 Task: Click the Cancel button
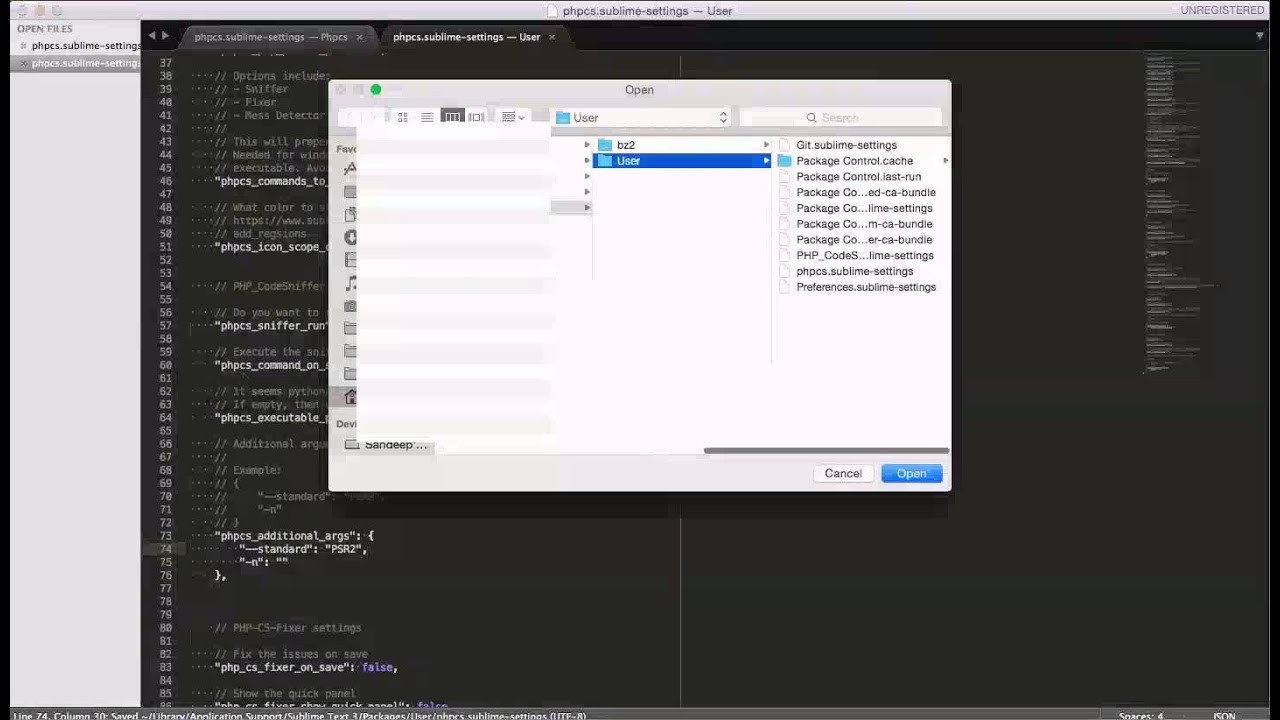click(x=843, y=473)
